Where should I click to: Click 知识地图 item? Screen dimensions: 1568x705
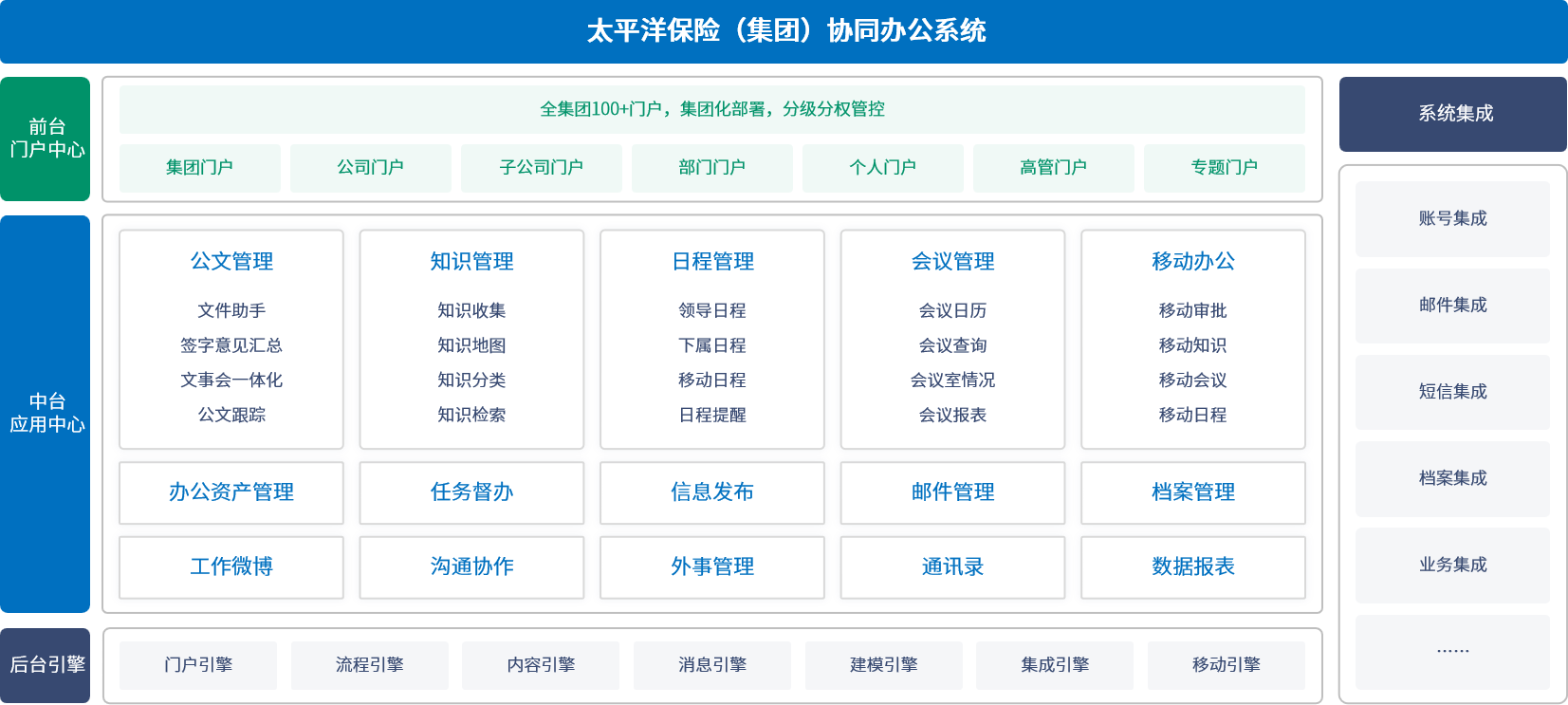click(471, 345)
